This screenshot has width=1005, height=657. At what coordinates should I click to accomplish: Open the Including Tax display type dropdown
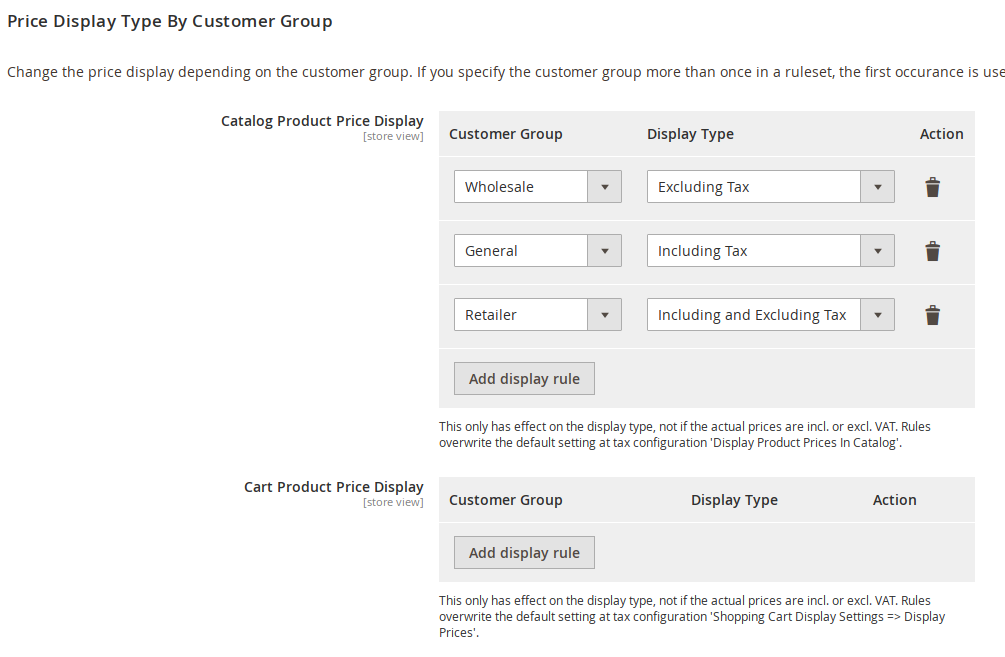pyautogui.click(x=770, y=251)
